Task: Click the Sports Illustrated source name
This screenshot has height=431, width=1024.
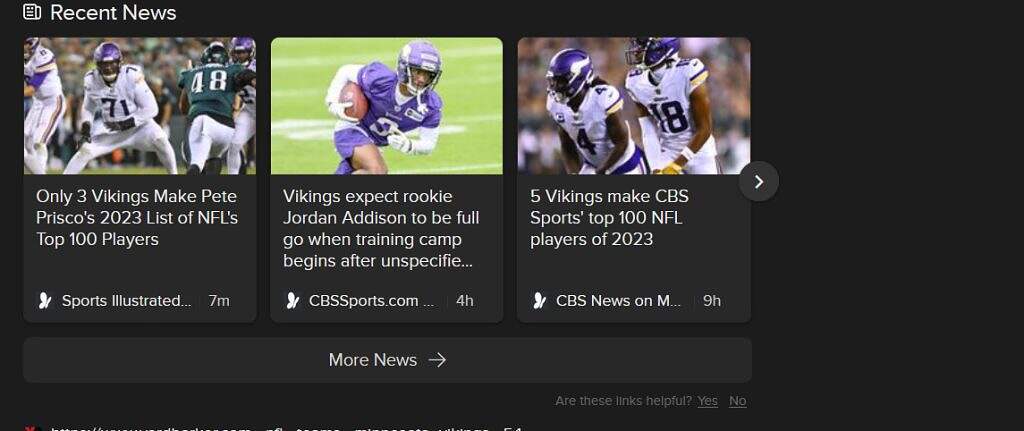Action: coord(126,300)
